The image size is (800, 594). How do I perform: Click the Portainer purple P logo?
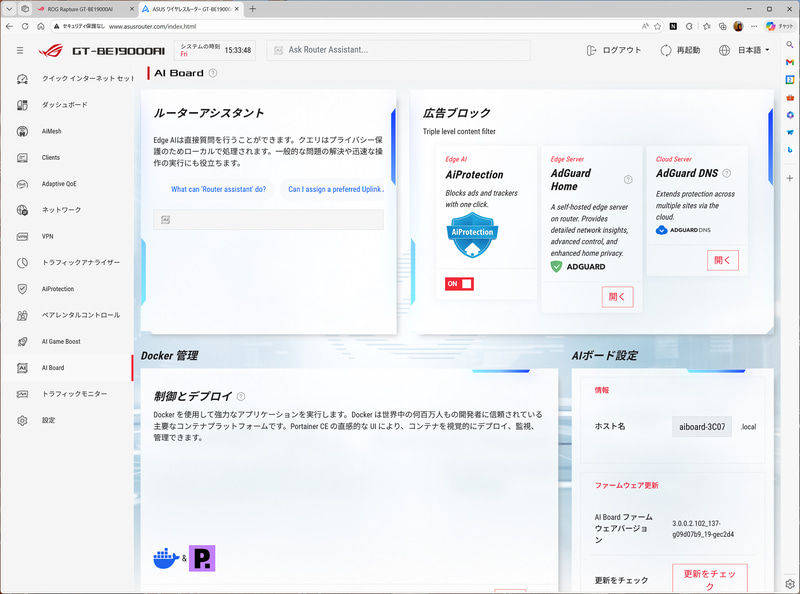click(x=202, y=558)
